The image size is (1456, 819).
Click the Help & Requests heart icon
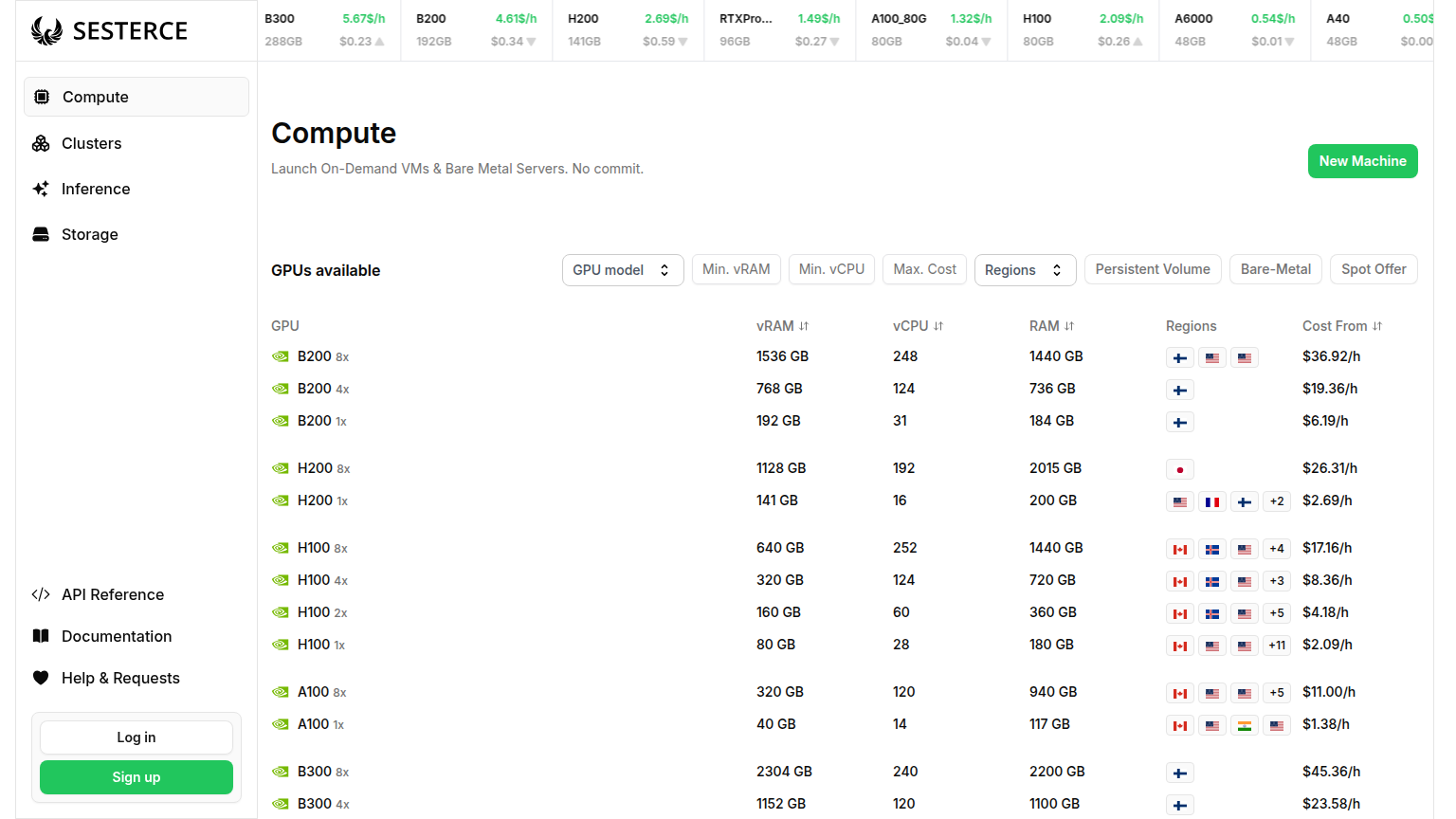[x=41, y=678]
